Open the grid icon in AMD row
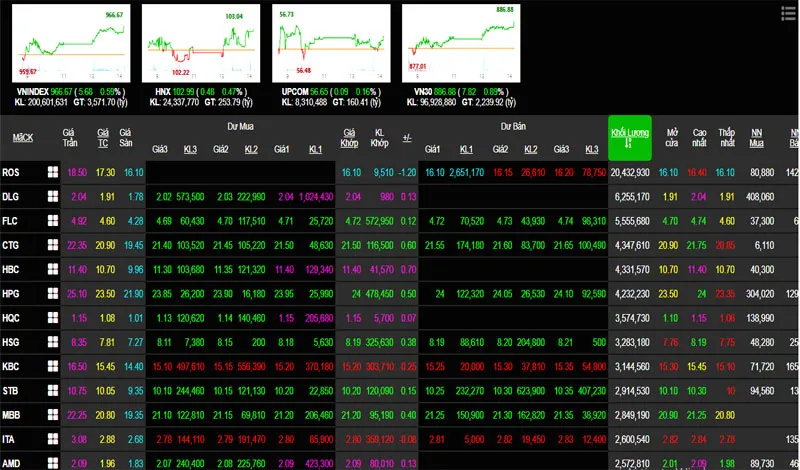The height and width of the screenshot is (470, 800). coord(53,463)
